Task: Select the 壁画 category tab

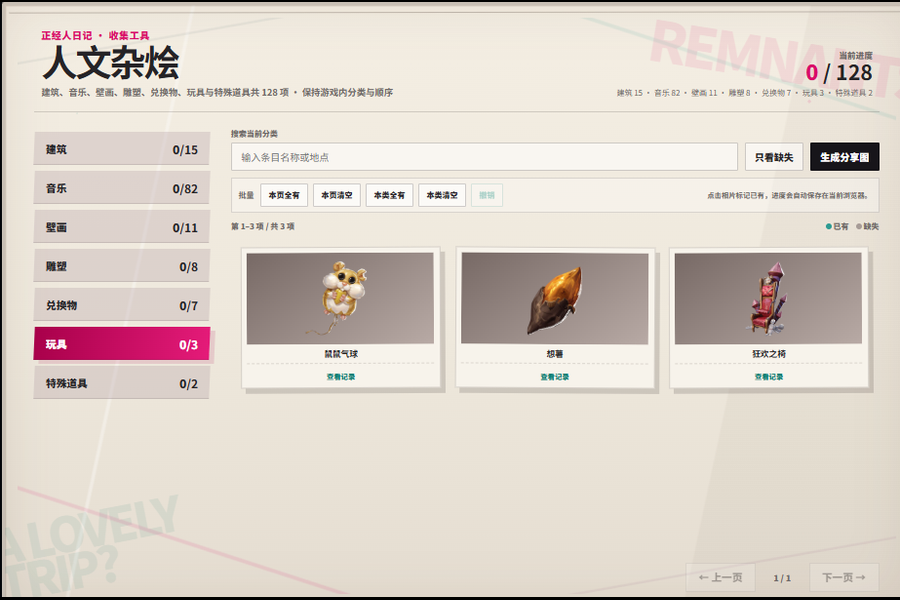Action: [x=122, y=227]
